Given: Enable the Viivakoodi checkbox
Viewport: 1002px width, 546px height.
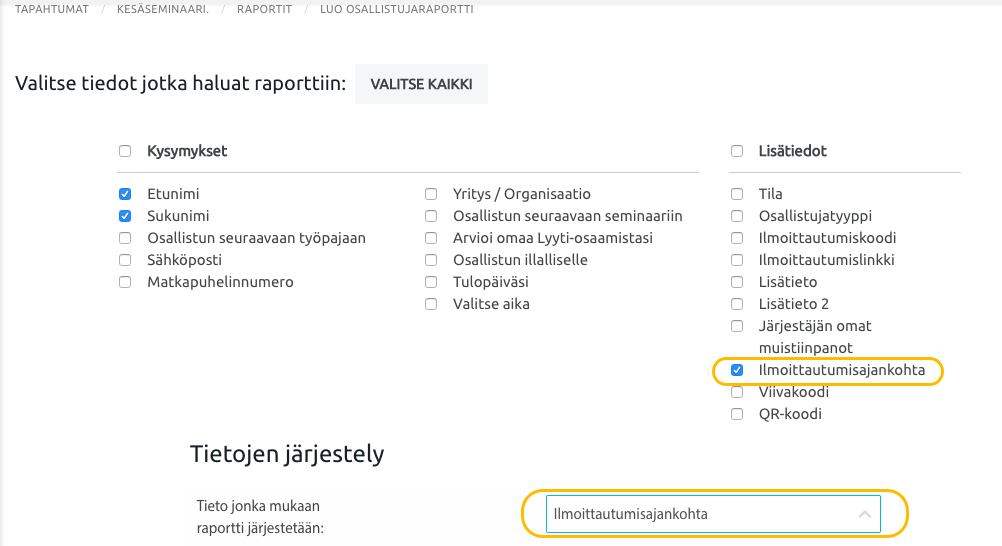Looking at the screenshot, I should [x=737, y=392].
